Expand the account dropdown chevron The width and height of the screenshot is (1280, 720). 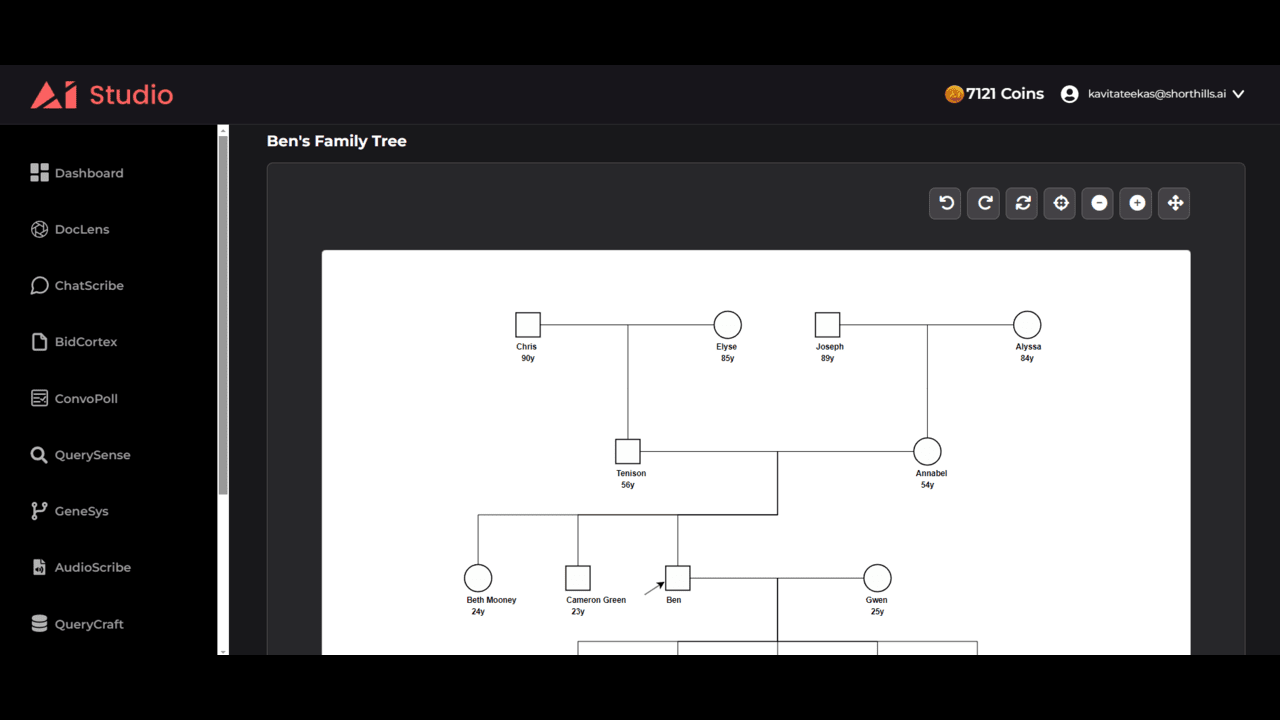coord(1238,94)
